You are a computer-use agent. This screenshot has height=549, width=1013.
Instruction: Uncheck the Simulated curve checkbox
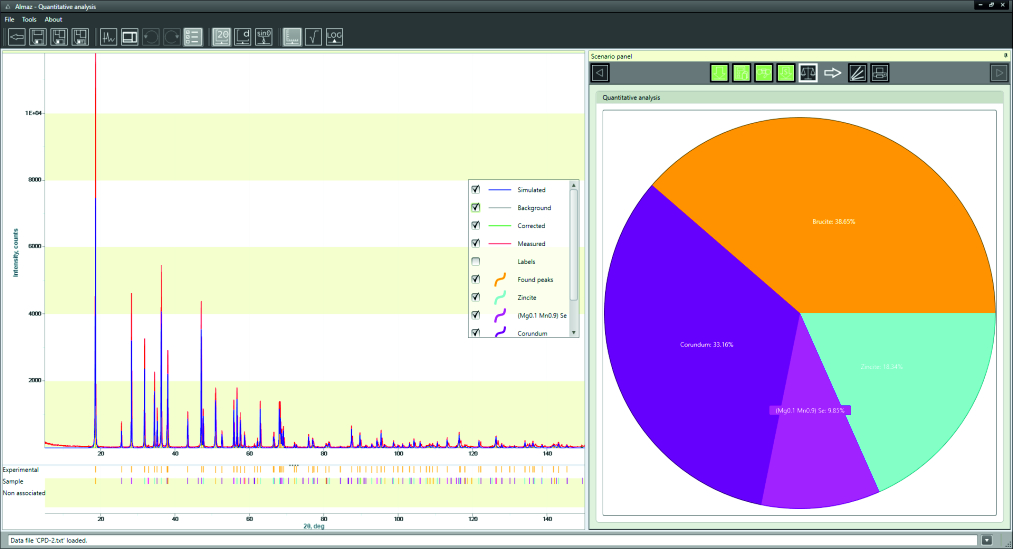pos(476,190)
